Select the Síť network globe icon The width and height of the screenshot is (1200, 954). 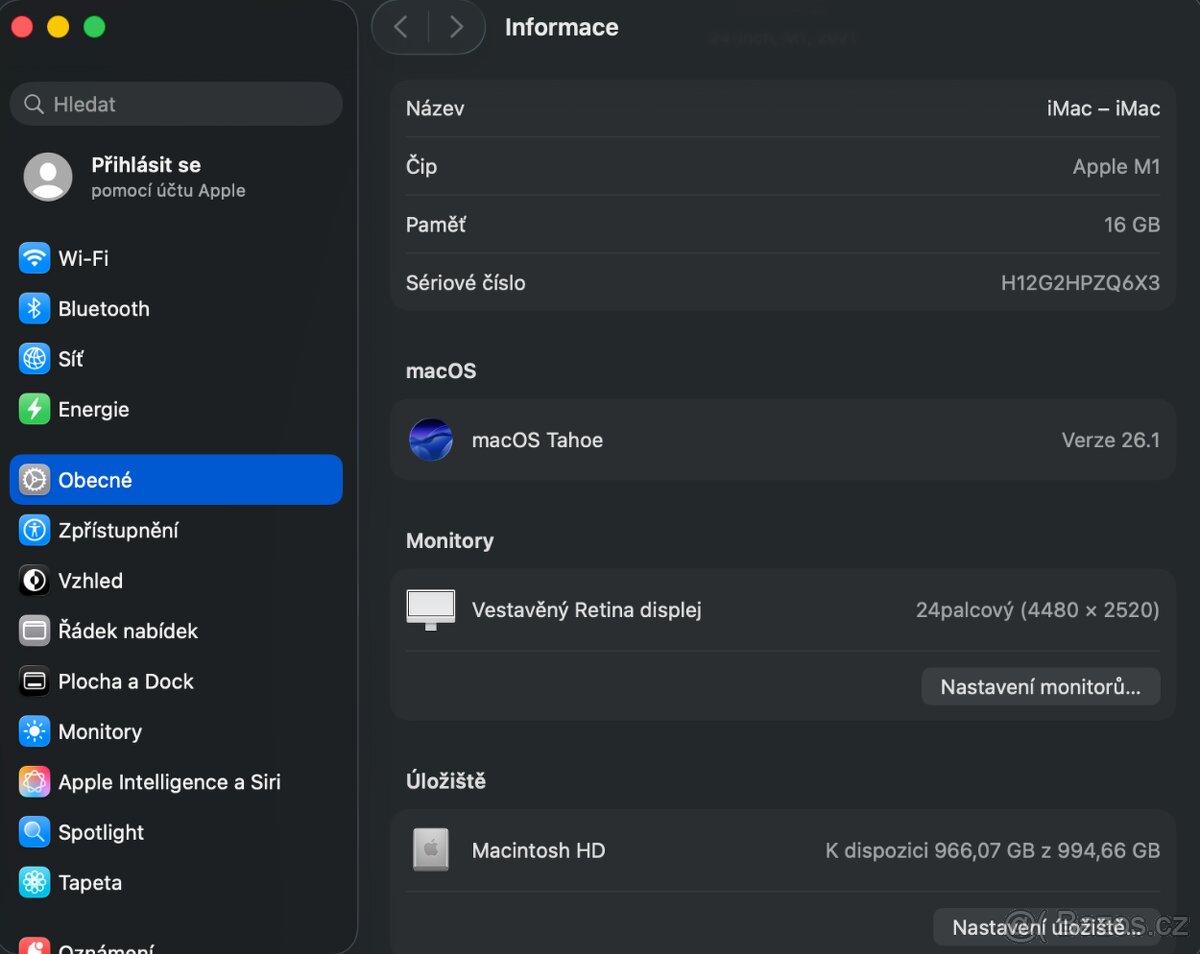34,359
